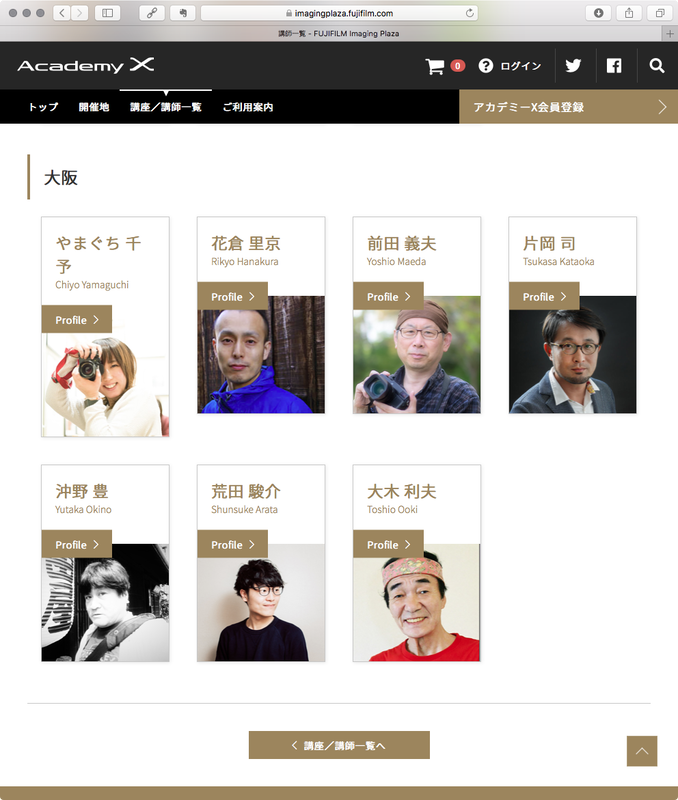This screenshot has width=678, height=800.
Task: Open the Facebook page icon
Action: (x=614, y=66)
